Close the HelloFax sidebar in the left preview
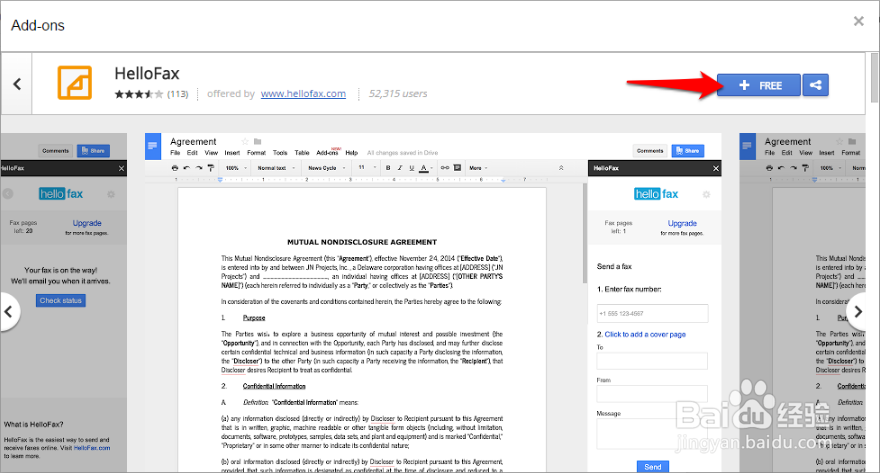The height and width of the screenshot is (473, 881). click(x=121, y=169)
